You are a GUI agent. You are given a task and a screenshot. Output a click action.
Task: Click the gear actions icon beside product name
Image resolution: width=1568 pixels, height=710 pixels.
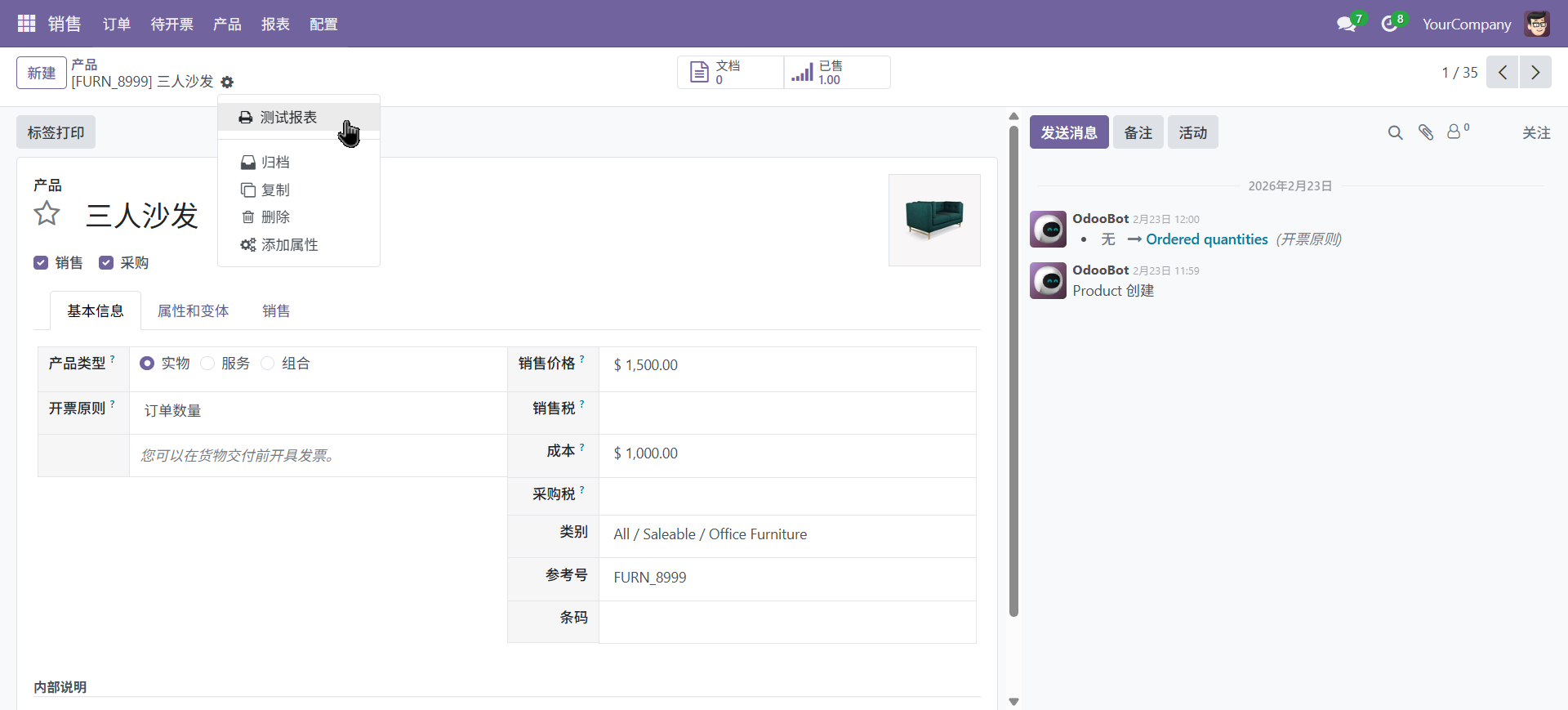(227, 82)
